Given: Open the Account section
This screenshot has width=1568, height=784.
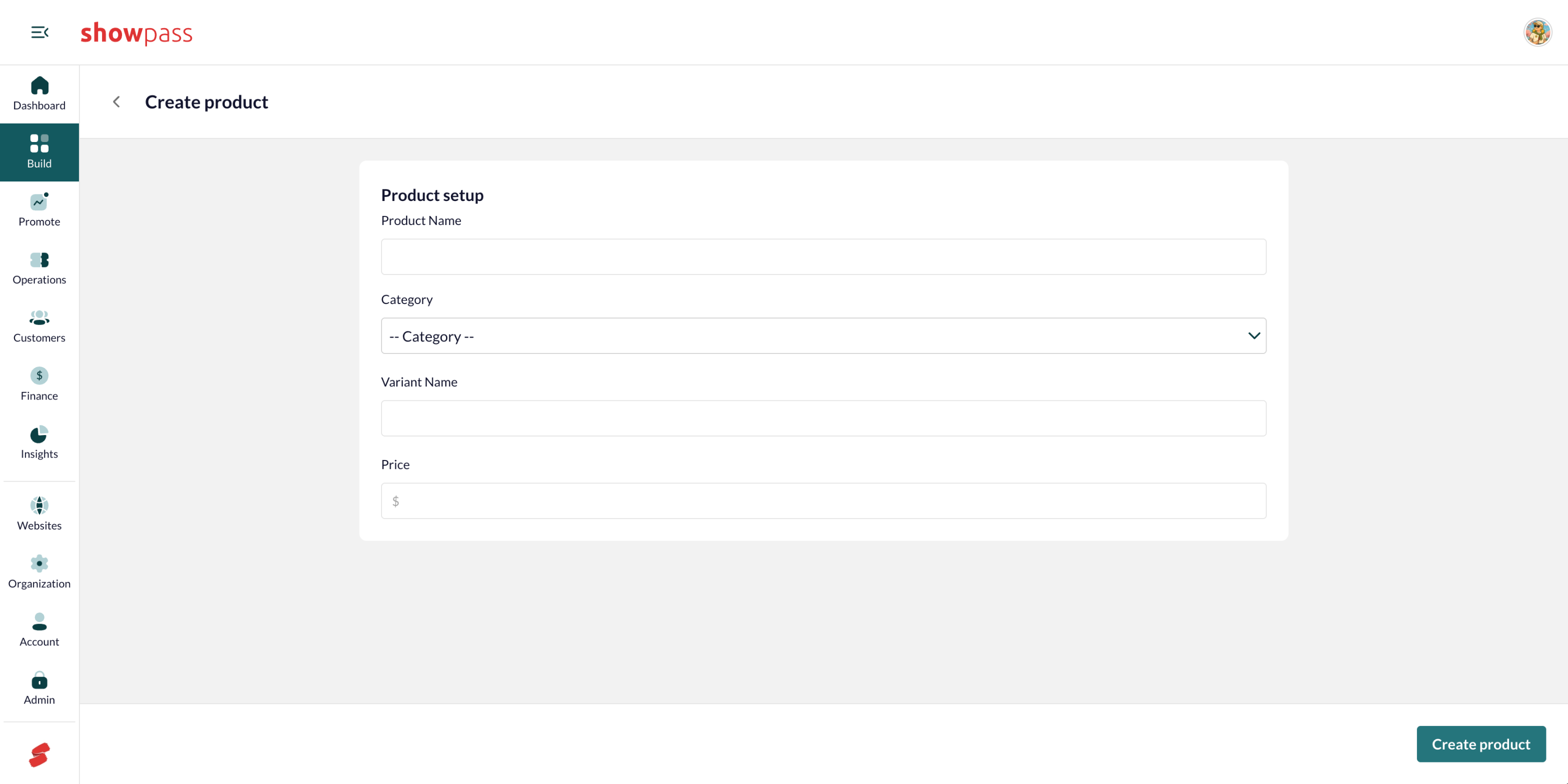Looking at the screenshot, I should click(x=39, y=630).
